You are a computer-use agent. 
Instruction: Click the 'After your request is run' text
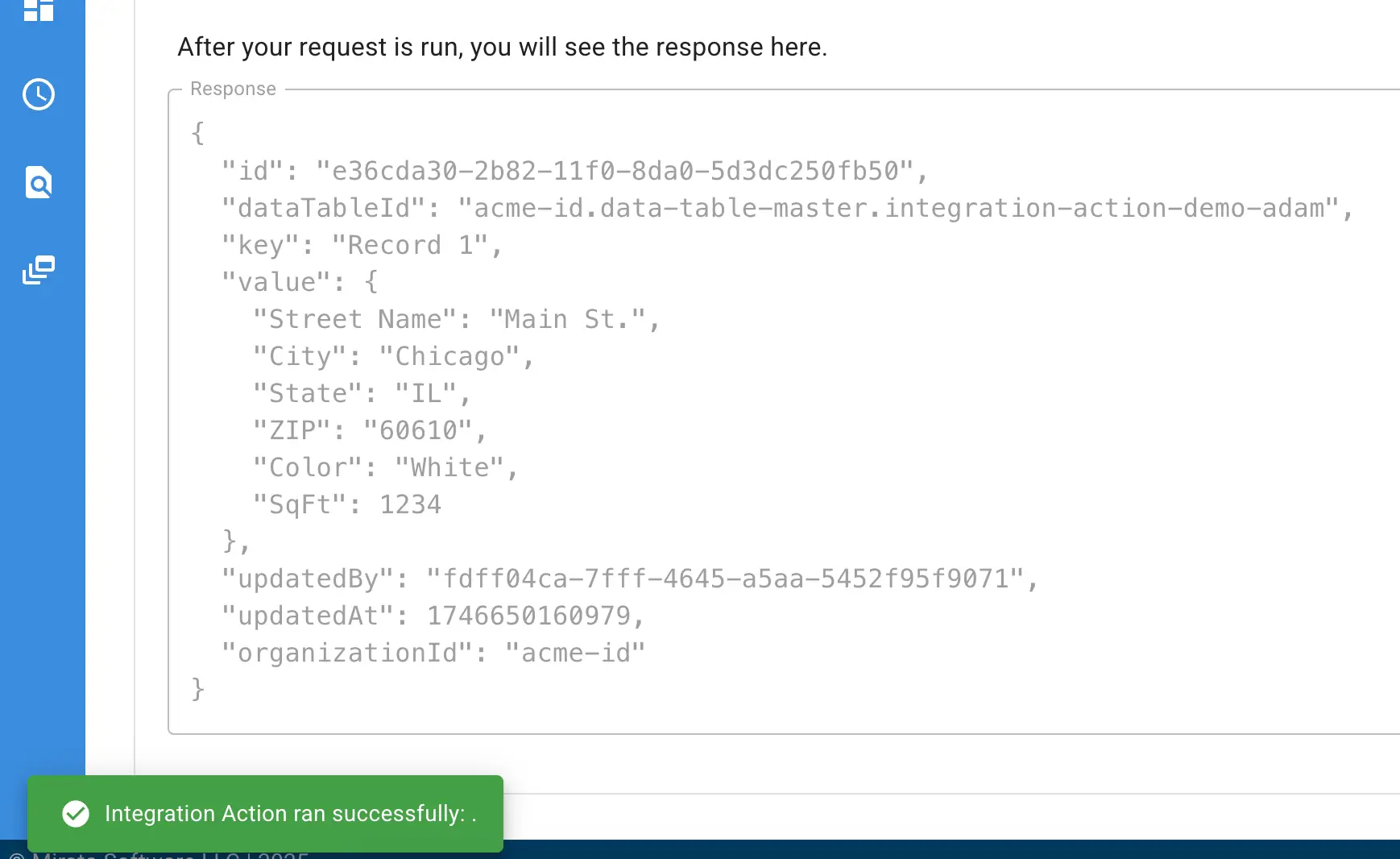tap(502, 47)
